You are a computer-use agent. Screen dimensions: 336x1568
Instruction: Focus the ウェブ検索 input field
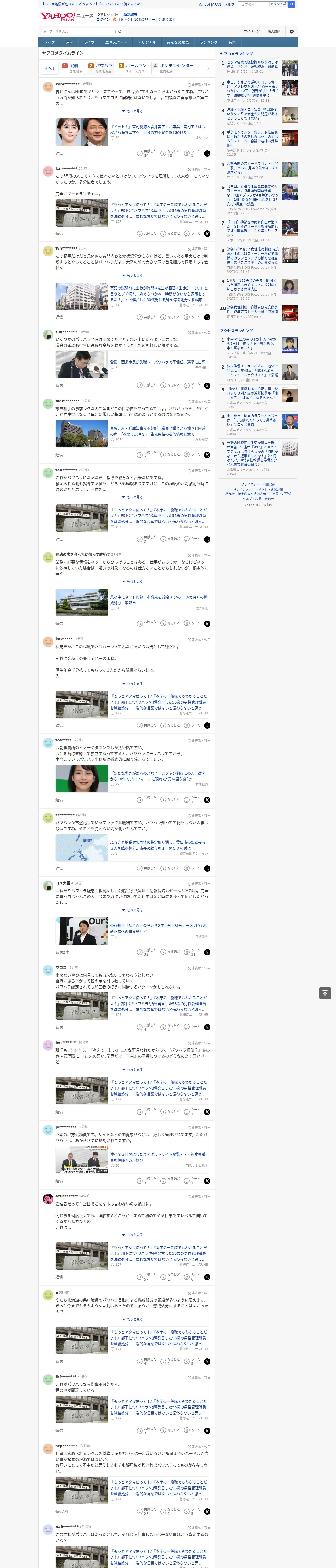253,4
